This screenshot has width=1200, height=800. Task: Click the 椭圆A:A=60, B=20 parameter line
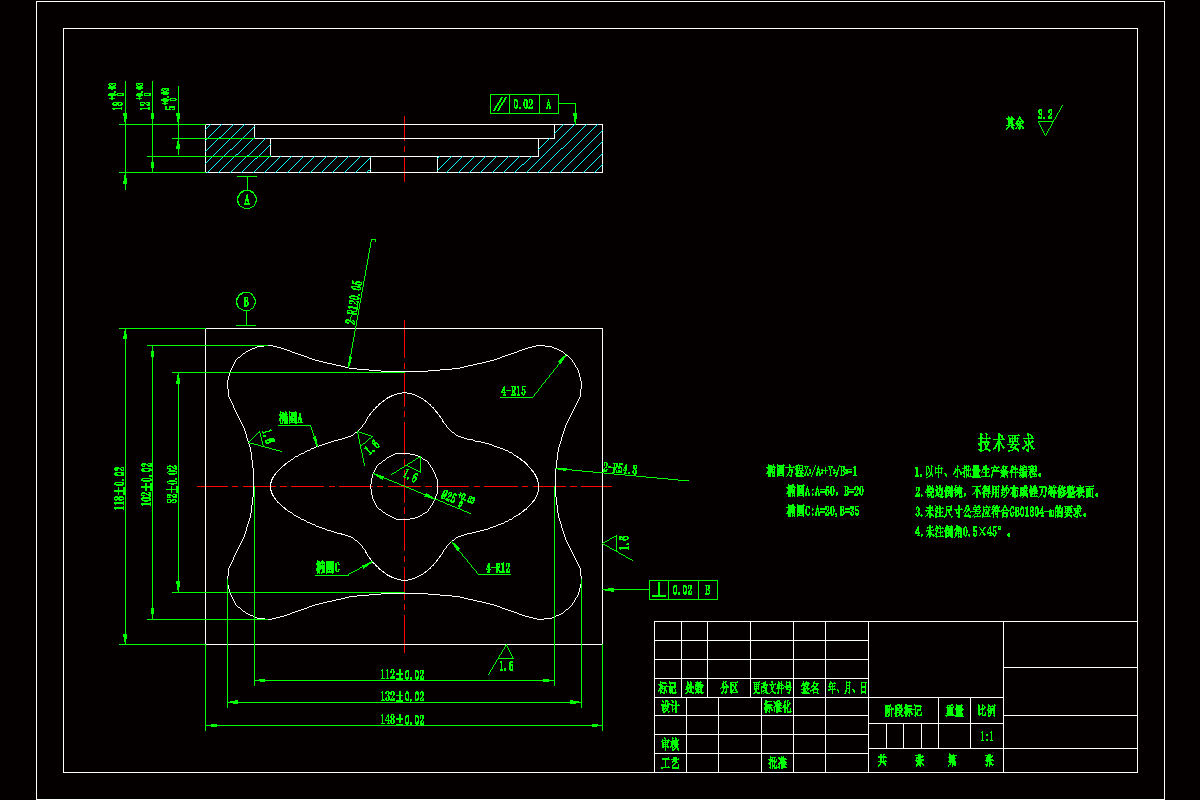click(825, 491)
